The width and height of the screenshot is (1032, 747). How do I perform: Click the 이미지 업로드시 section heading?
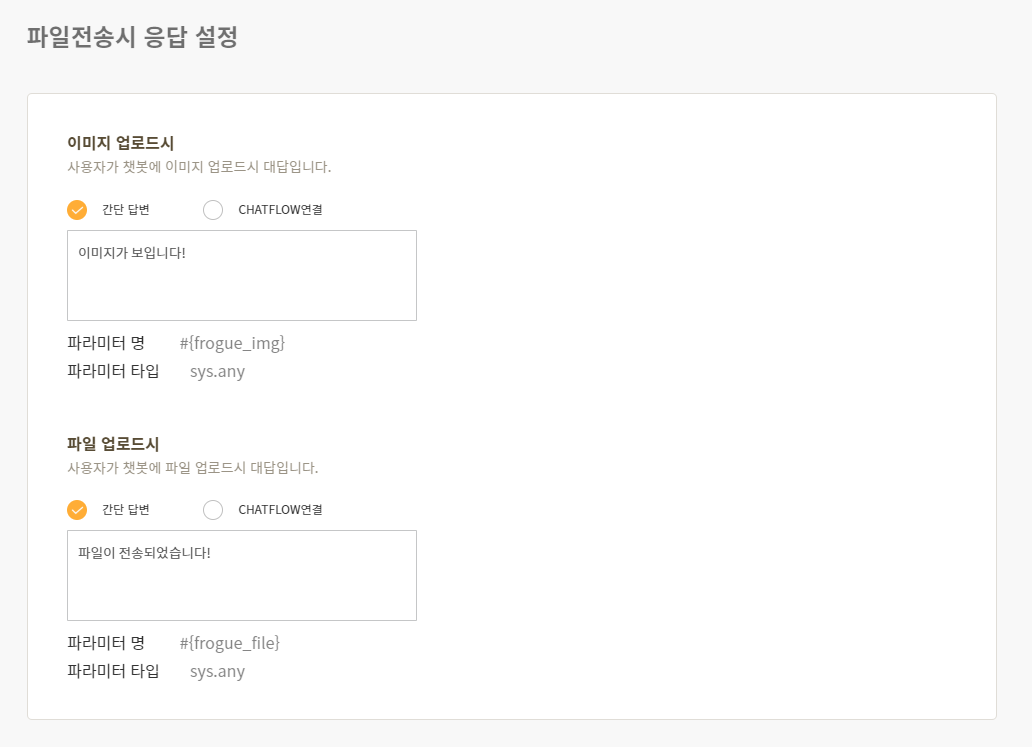click(120, 143)
